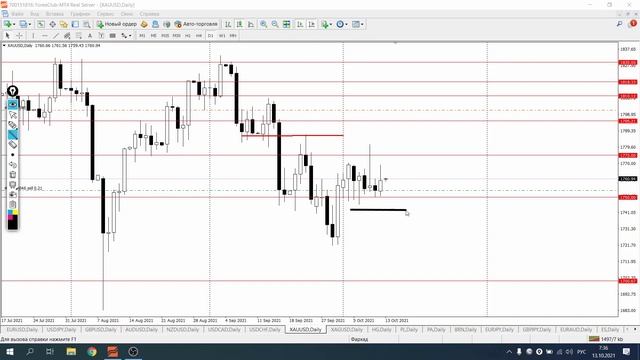Switch chart to line chart mode

tap(251, 24)
